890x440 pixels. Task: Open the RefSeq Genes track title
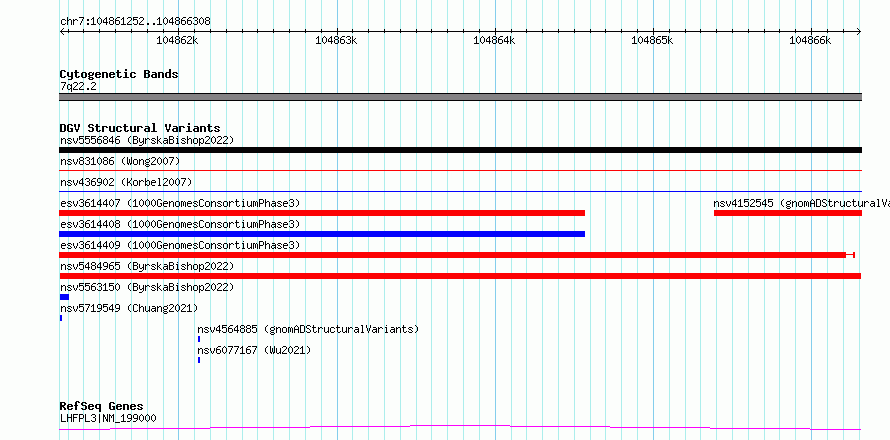tap(101, 407)
